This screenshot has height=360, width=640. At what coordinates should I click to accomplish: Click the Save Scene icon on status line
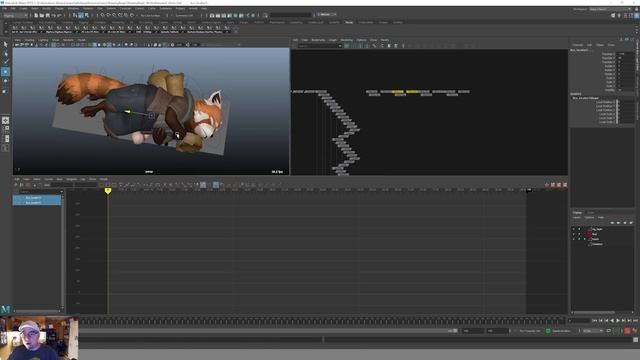(47, 16)
